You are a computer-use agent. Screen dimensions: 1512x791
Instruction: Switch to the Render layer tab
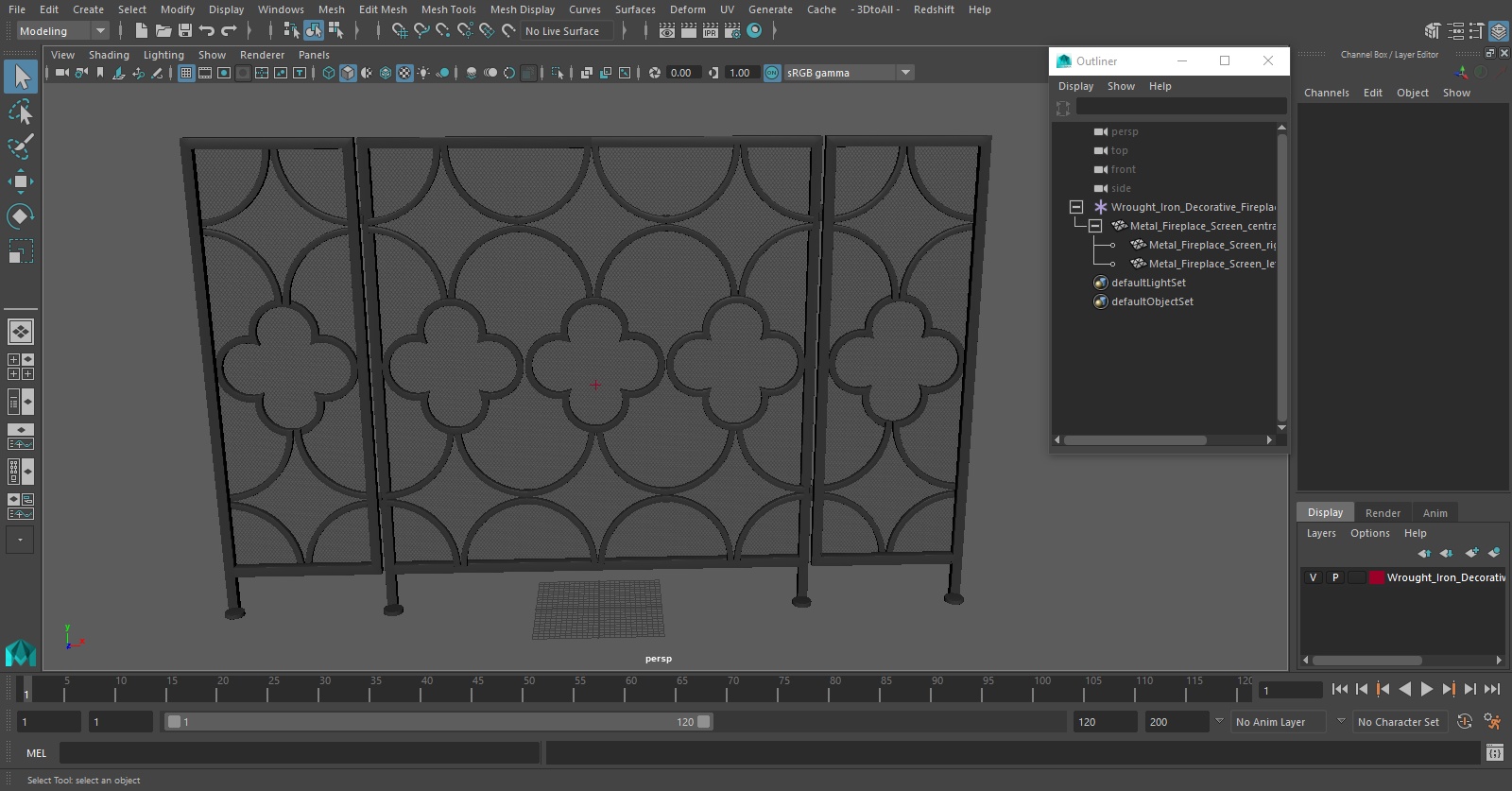(x=1383, y=513)
